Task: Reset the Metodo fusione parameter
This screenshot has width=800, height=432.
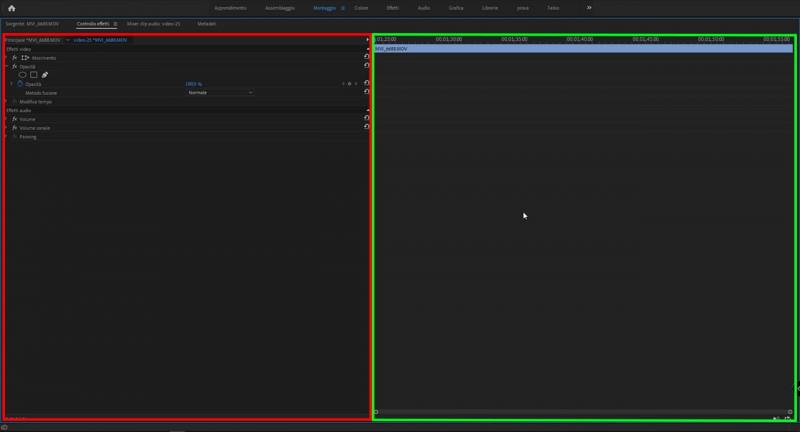Action: (x=367, y=92)
